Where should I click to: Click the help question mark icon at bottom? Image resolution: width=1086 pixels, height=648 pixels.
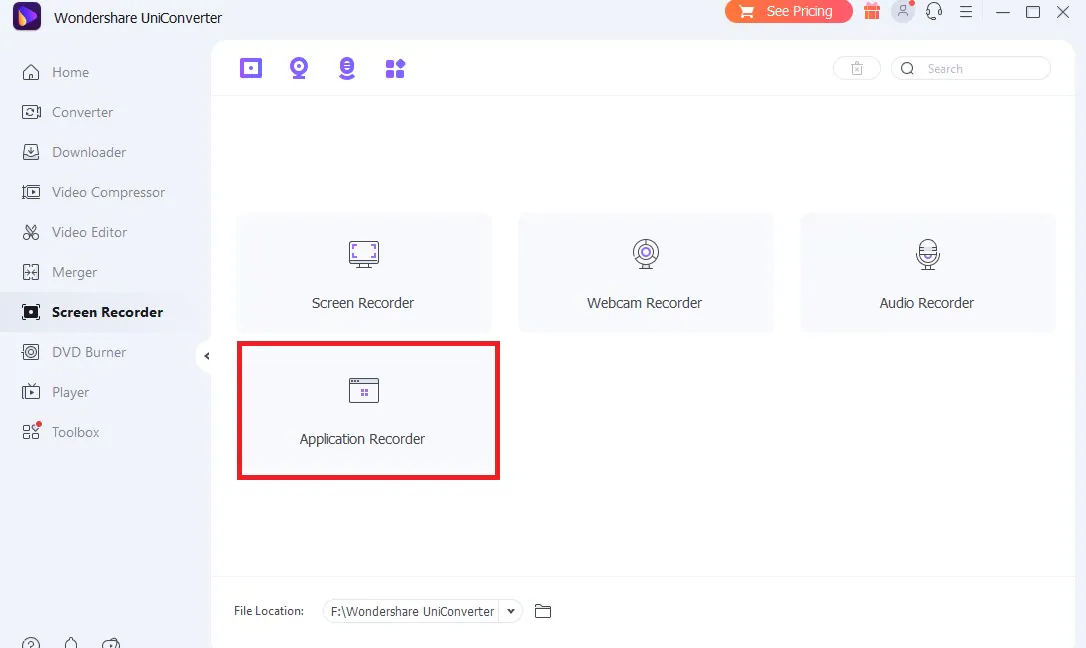click(31, 644)
